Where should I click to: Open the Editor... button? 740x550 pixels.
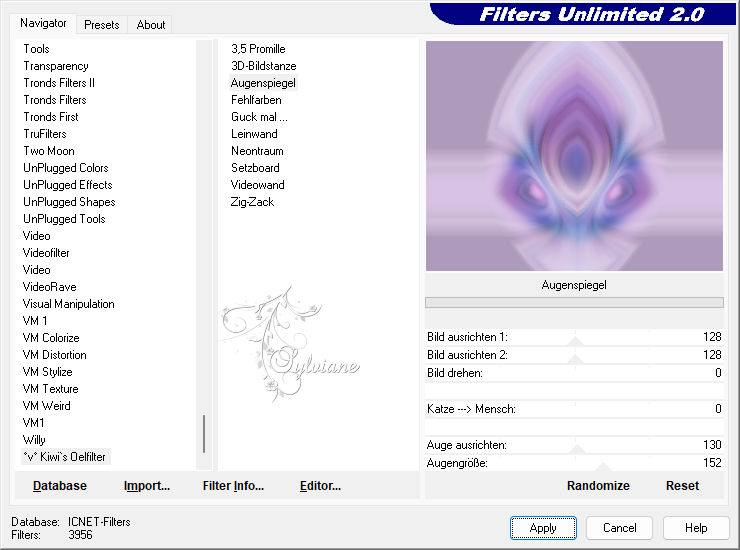coord(320,486)
